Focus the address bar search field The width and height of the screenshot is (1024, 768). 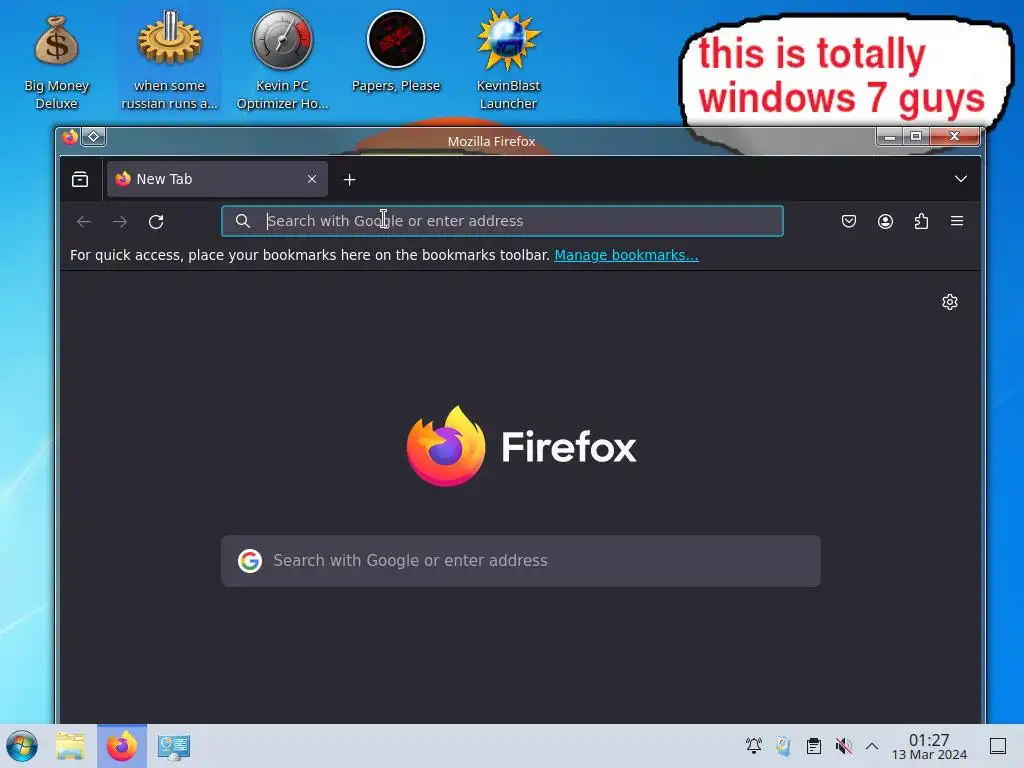click(x=502, y=221)
